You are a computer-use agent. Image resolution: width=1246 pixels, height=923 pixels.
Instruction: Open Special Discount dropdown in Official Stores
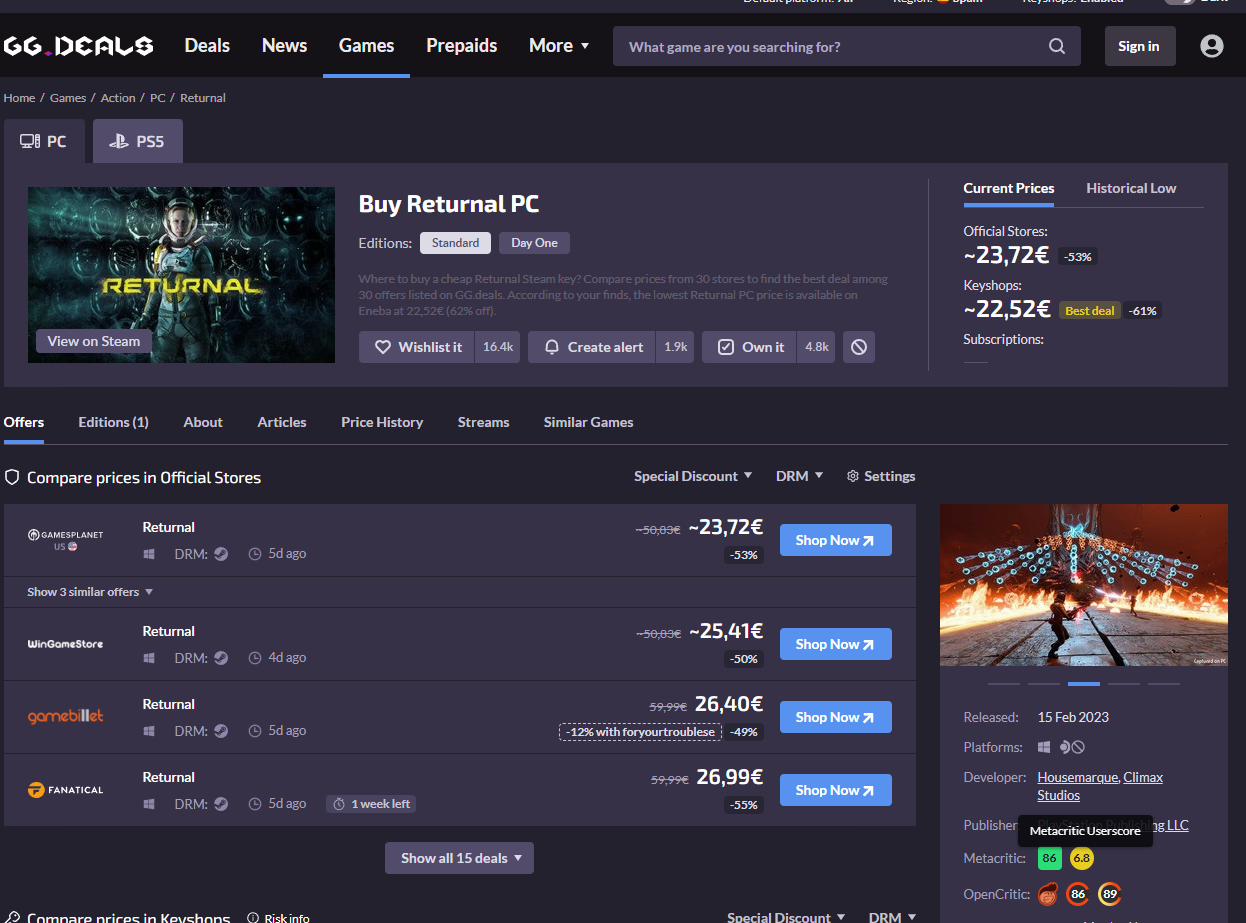(693, 476)
